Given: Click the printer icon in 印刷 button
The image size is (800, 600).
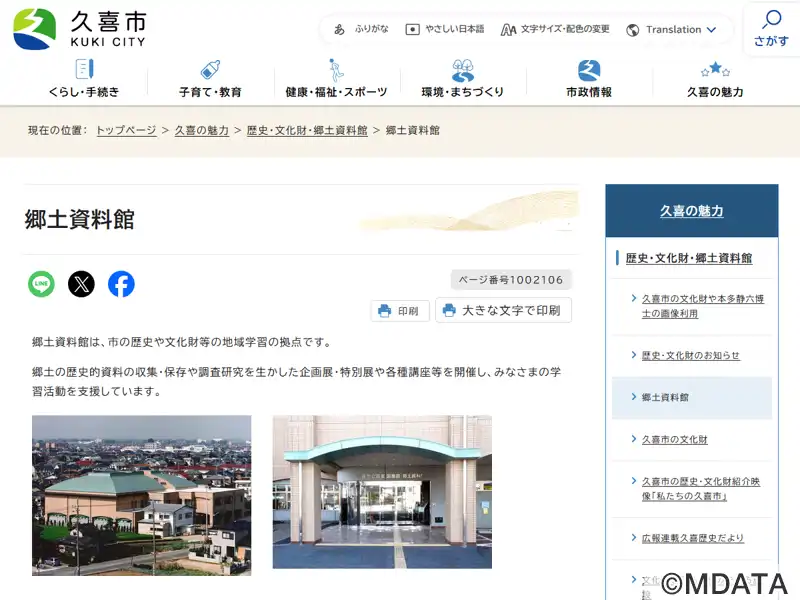Looking at the screenshot, I should 384,311.
